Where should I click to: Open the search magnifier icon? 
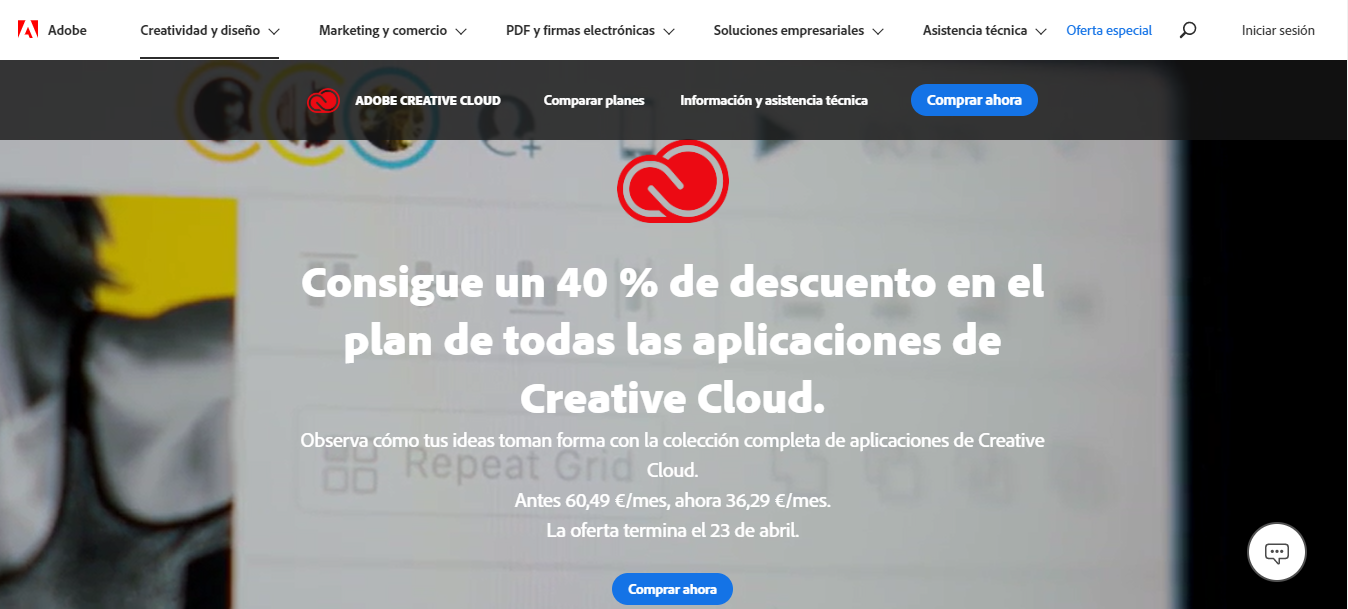click(x=1187, y=30)
